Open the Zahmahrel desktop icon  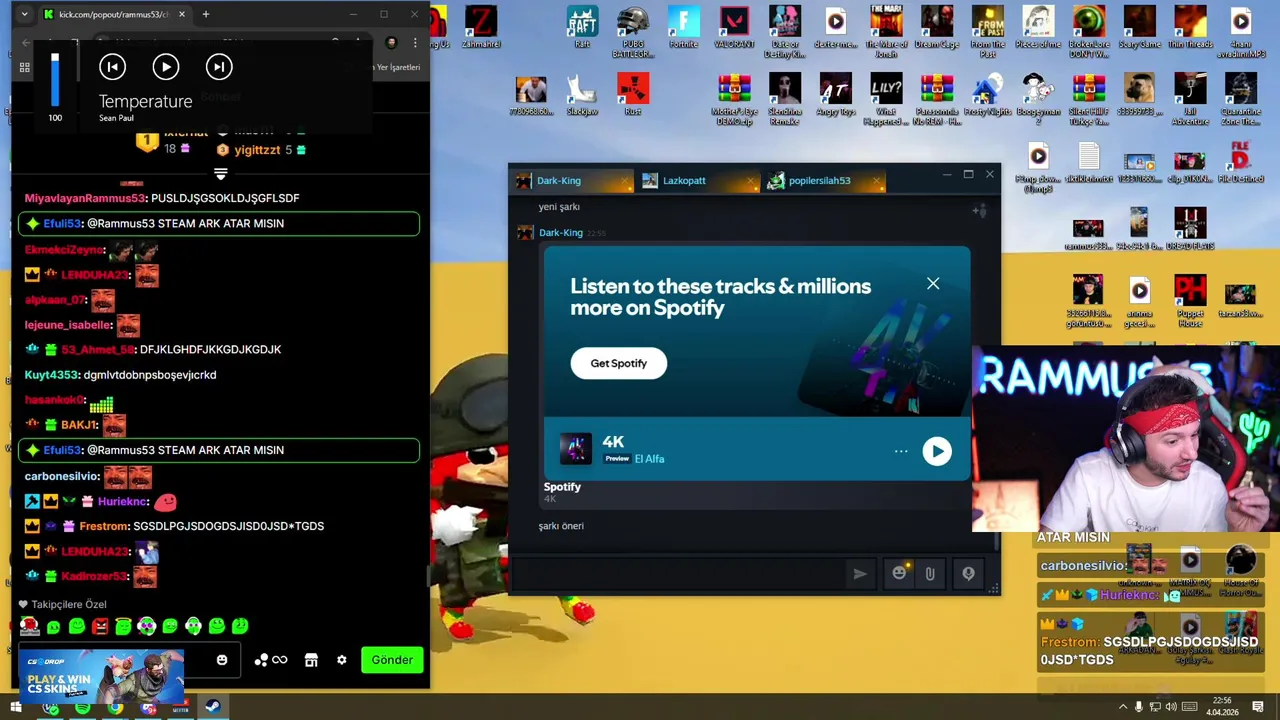tap(481, 27)
